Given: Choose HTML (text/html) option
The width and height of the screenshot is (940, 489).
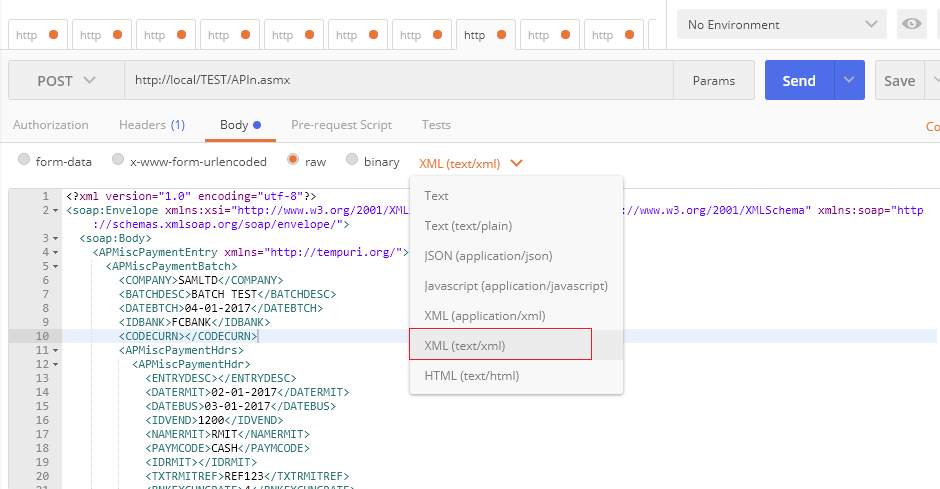Looking at the screenshot, I should click(516, 375).
